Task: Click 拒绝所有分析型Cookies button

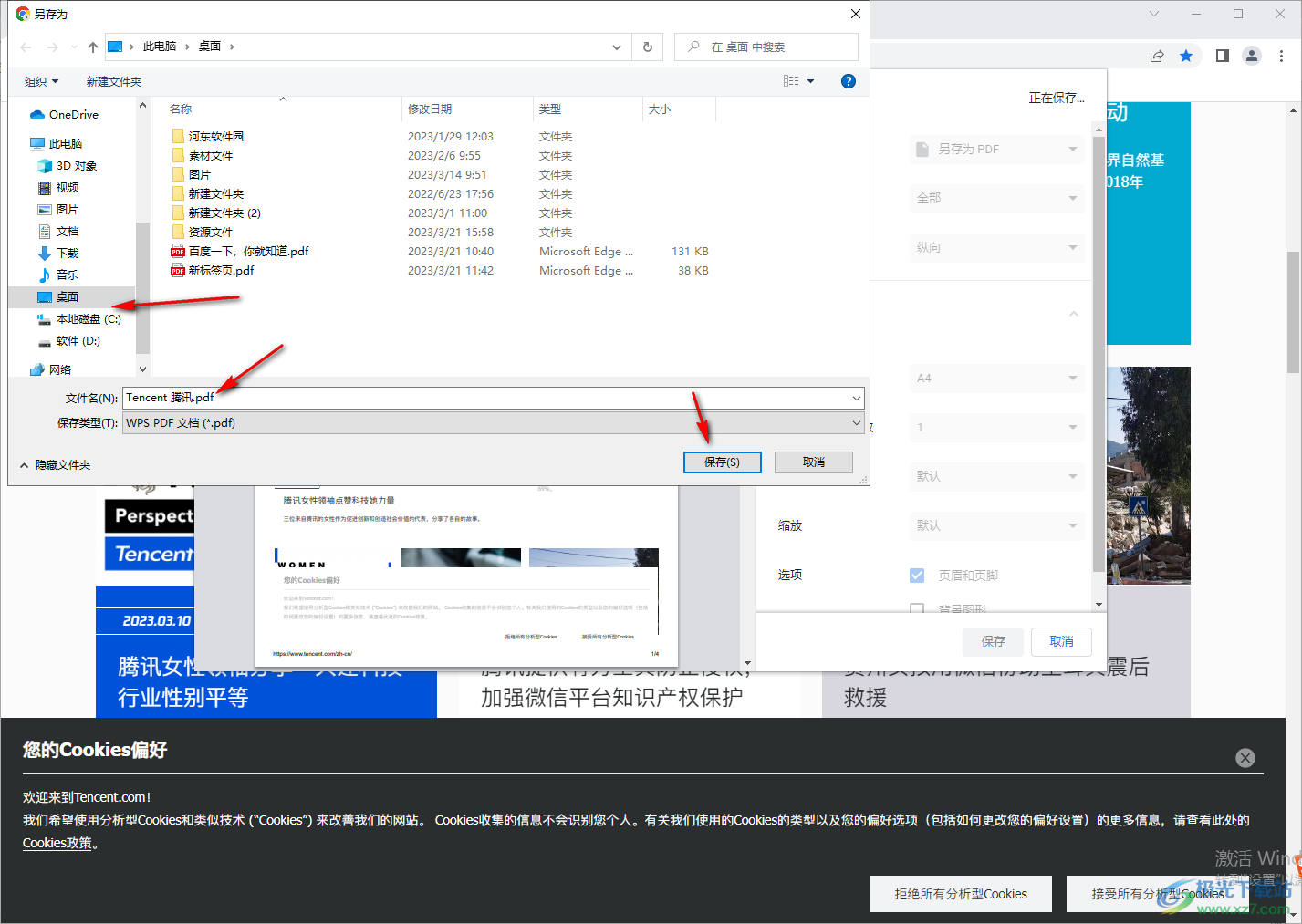Action: [x=961, y=894]
